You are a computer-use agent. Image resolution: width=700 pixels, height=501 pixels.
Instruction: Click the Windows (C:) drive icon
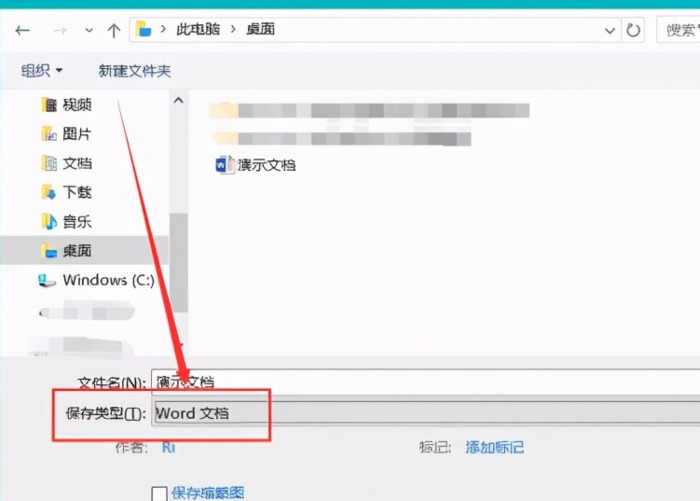click(46, 280)
